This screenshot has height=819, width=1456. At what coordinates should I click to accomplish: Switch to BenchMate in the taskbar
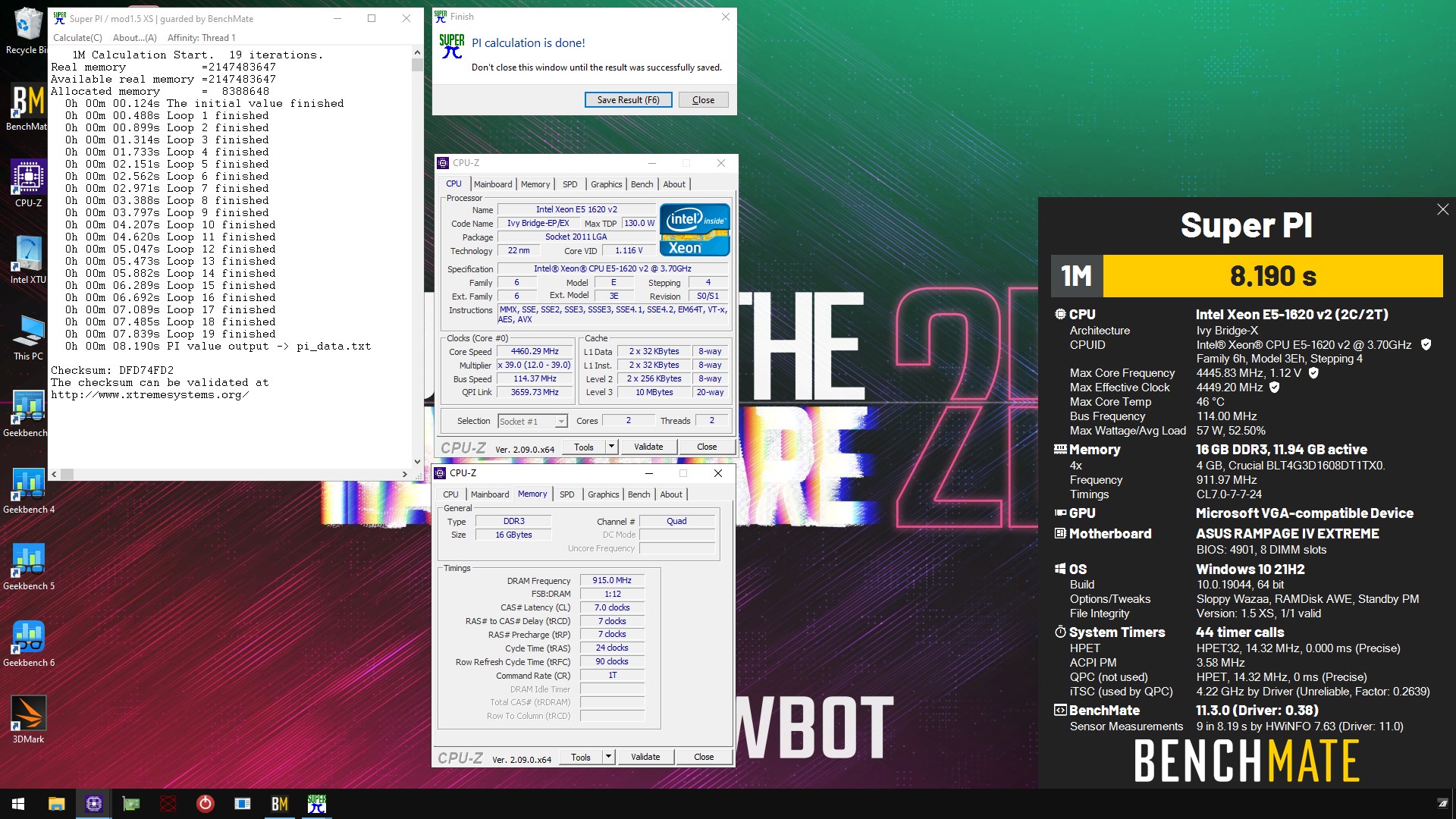(x=280, y=804)
